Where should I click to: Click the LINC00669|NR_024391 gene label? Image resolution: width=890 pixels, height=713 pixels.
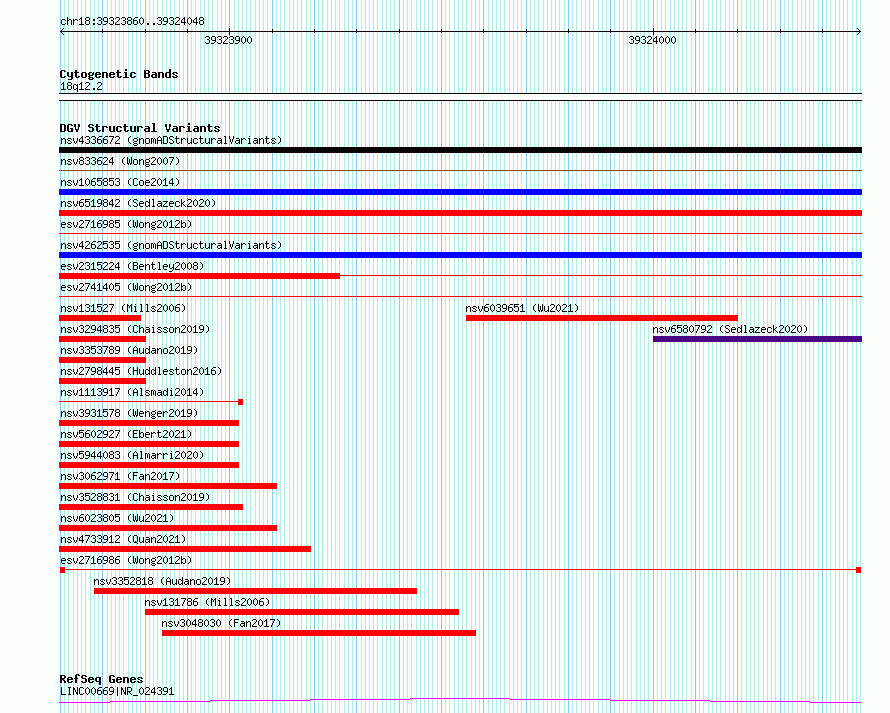[117, 691]
